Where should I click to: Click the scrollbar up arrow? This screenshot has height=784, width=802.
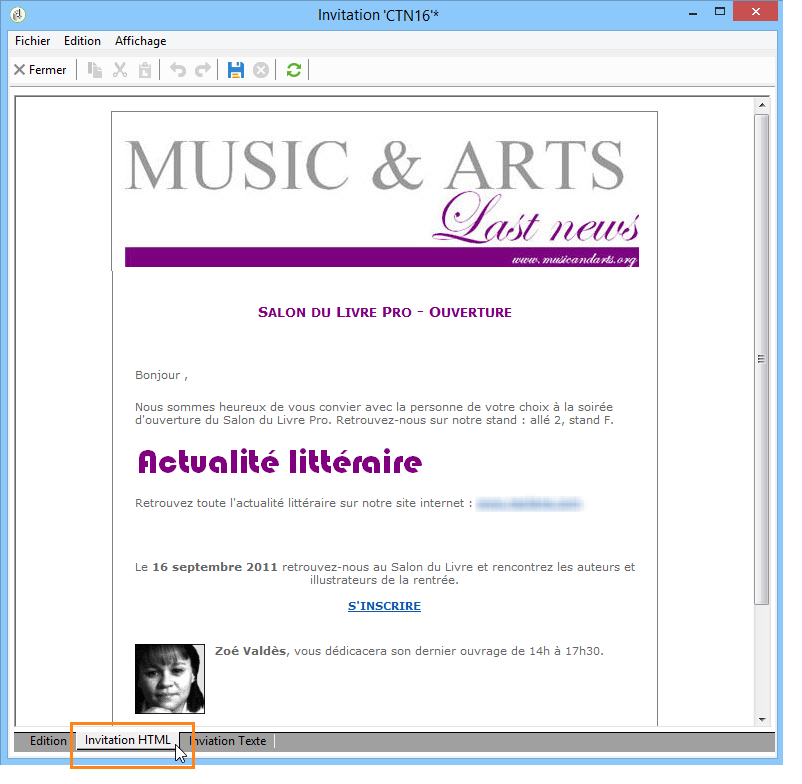[762, 105]
